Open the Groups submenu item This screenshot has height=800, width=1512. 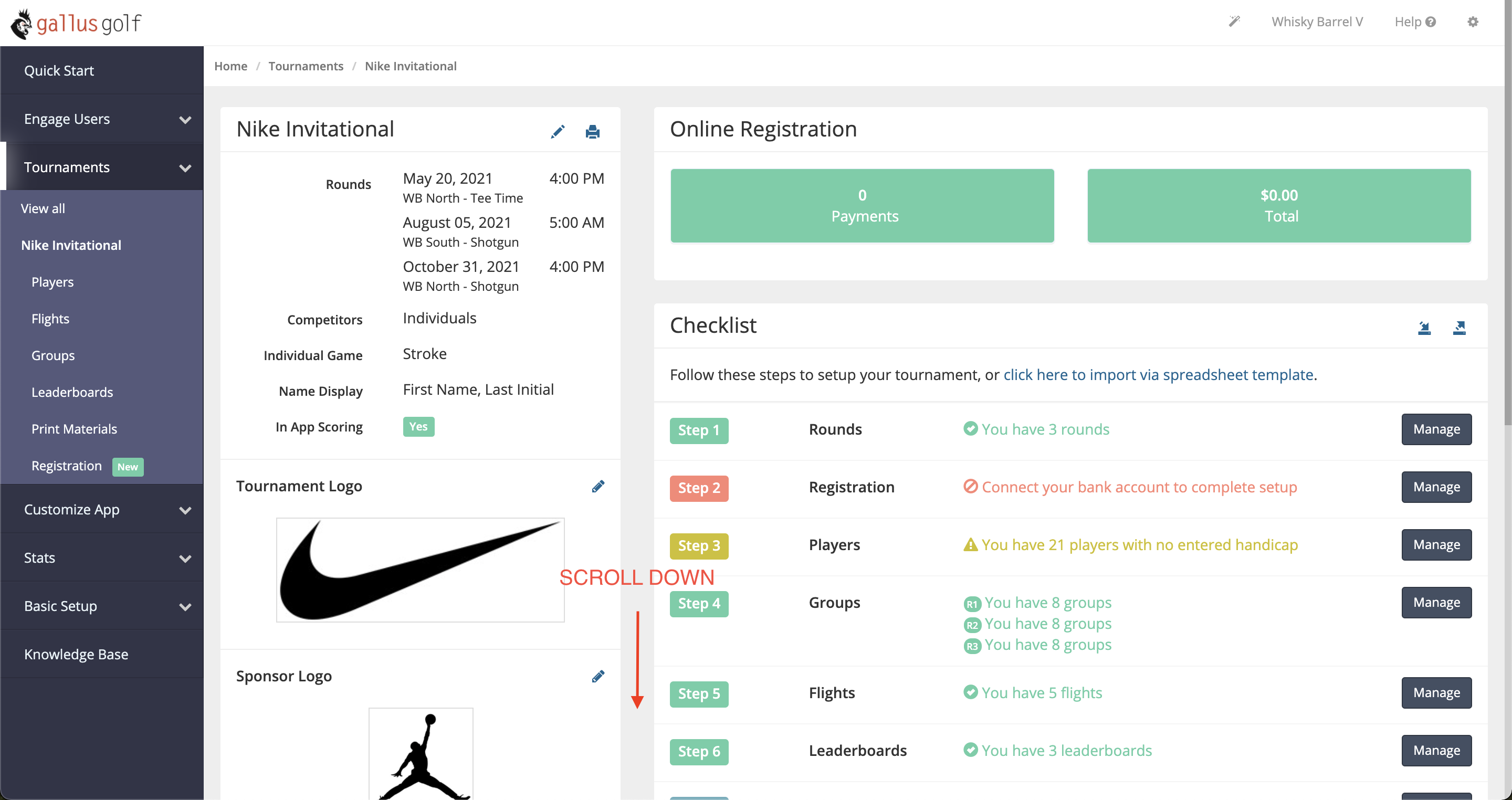pyautogui.click(x=53, y=356)
